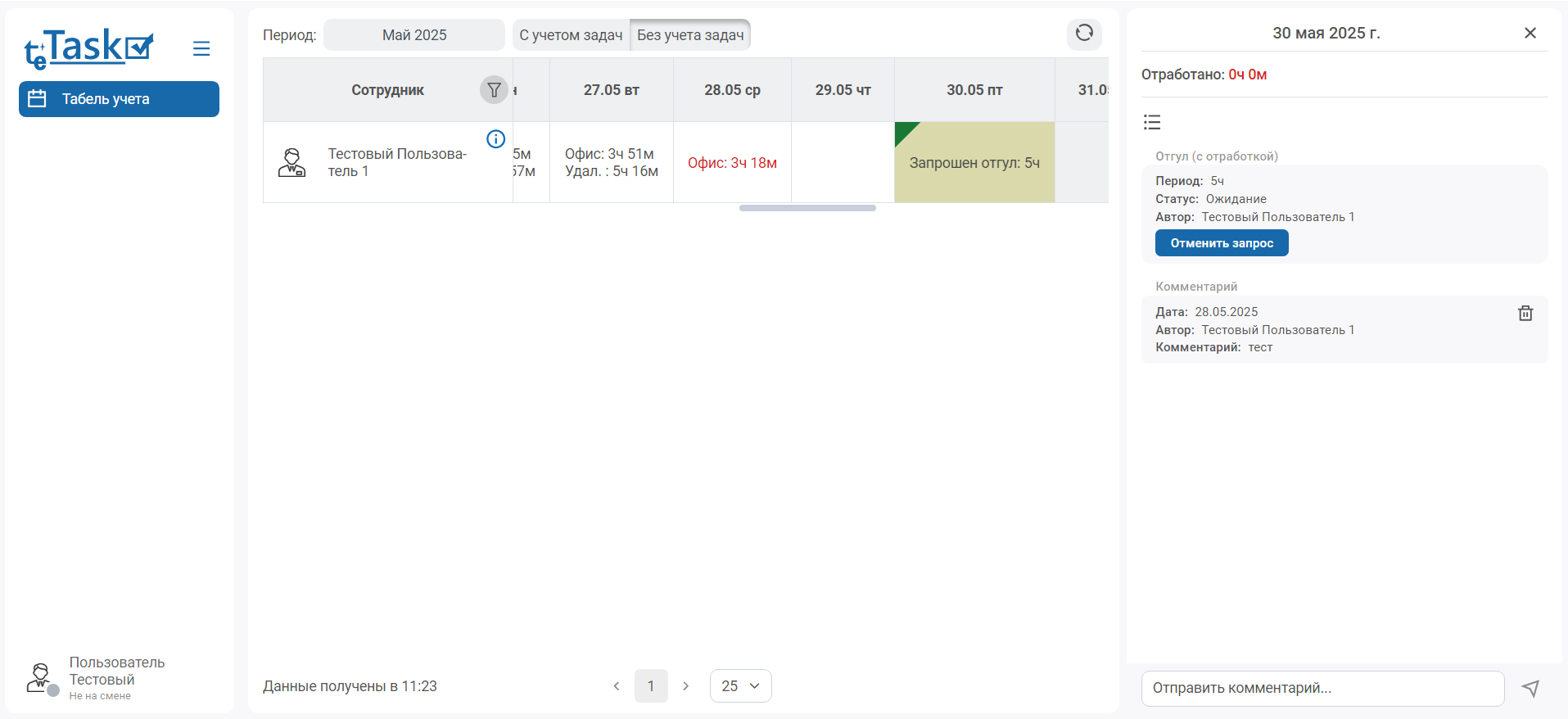Open the employee filter icon
Screen dimensions: 1568x719
click(x=494, y=90)
